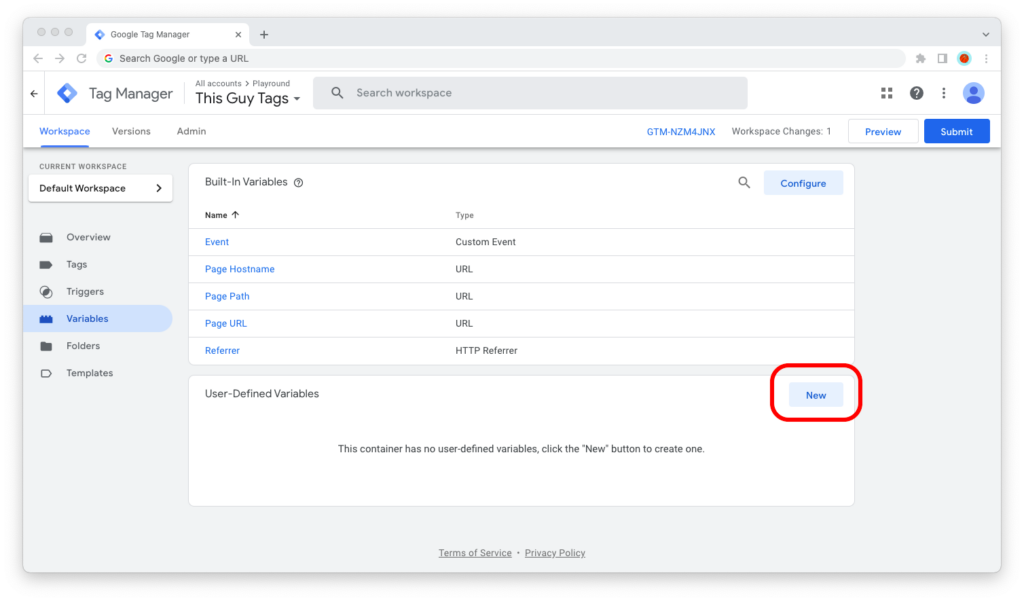Image resolution: width=1024 pixels, height=601 pixels.
Task: Open the browser extensions puzzle icon
Action: click(920, 59)
